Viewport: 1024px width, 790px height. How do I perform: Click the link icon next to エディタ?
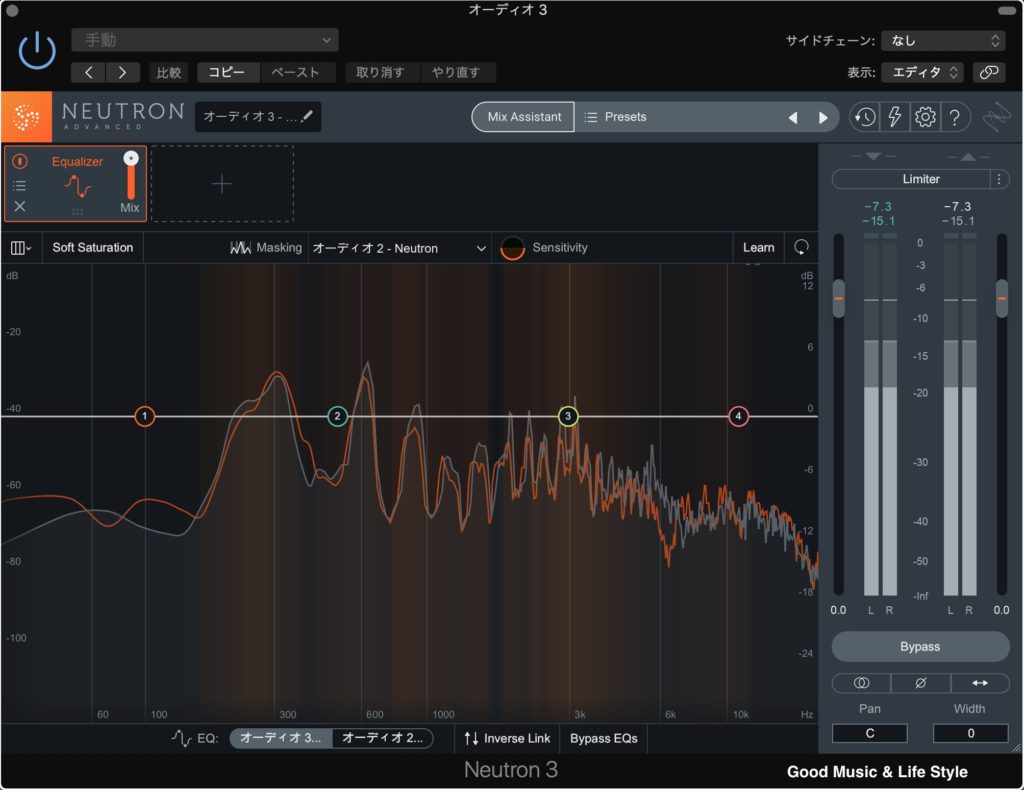989,72
